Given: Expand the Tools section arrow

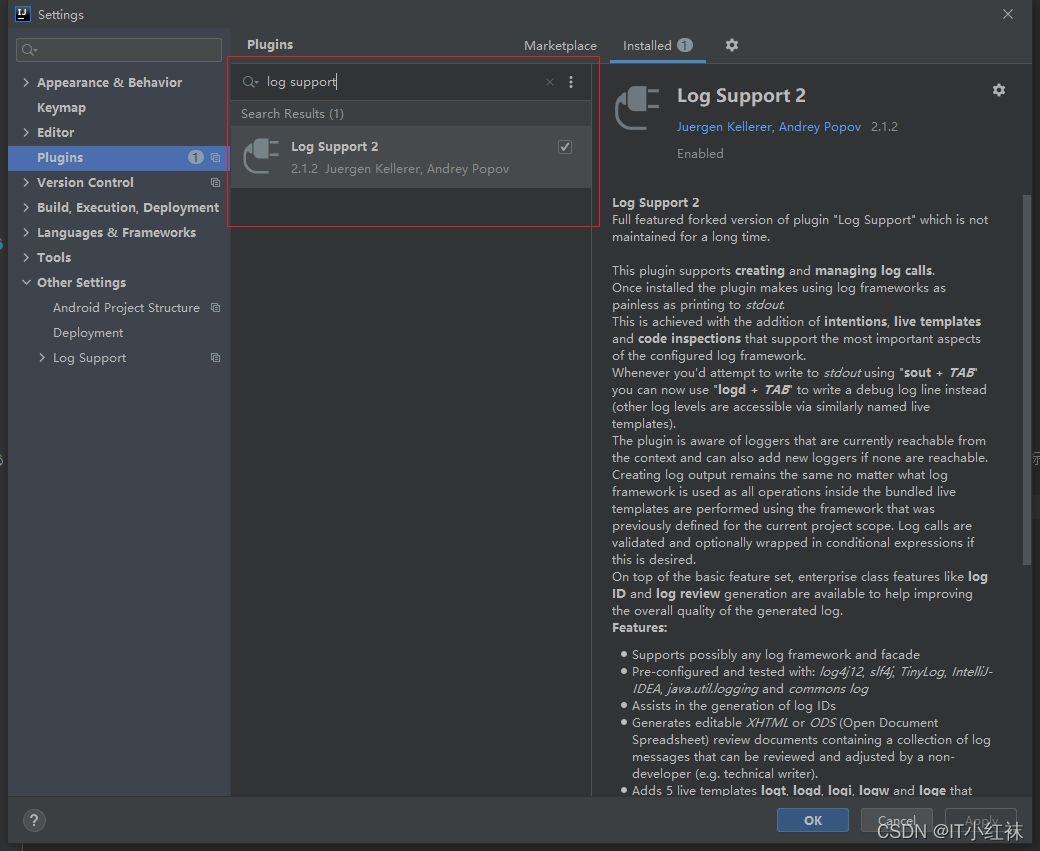Looking at the screenshot, I should pos(26,257).
